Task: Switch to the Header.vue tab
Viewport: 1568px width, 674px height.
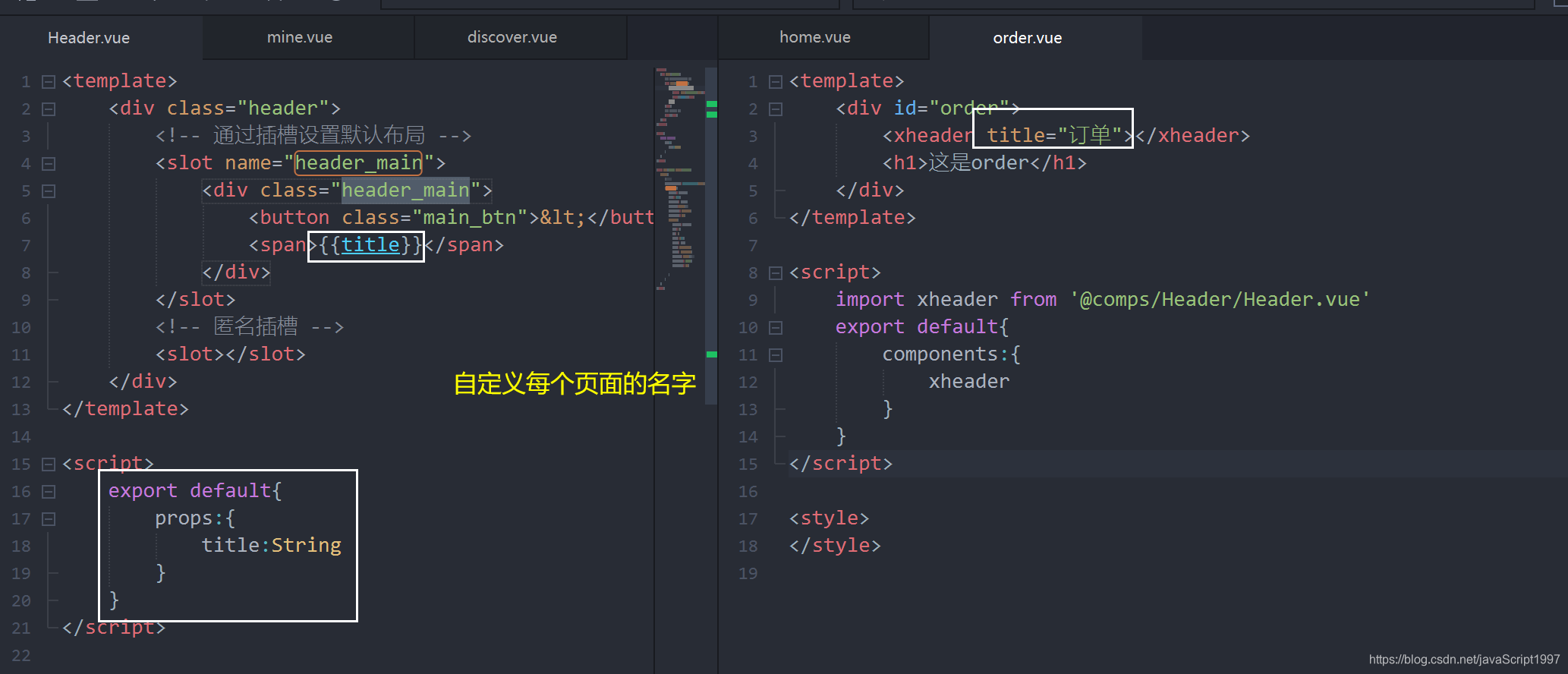Action: coord(89,38)
